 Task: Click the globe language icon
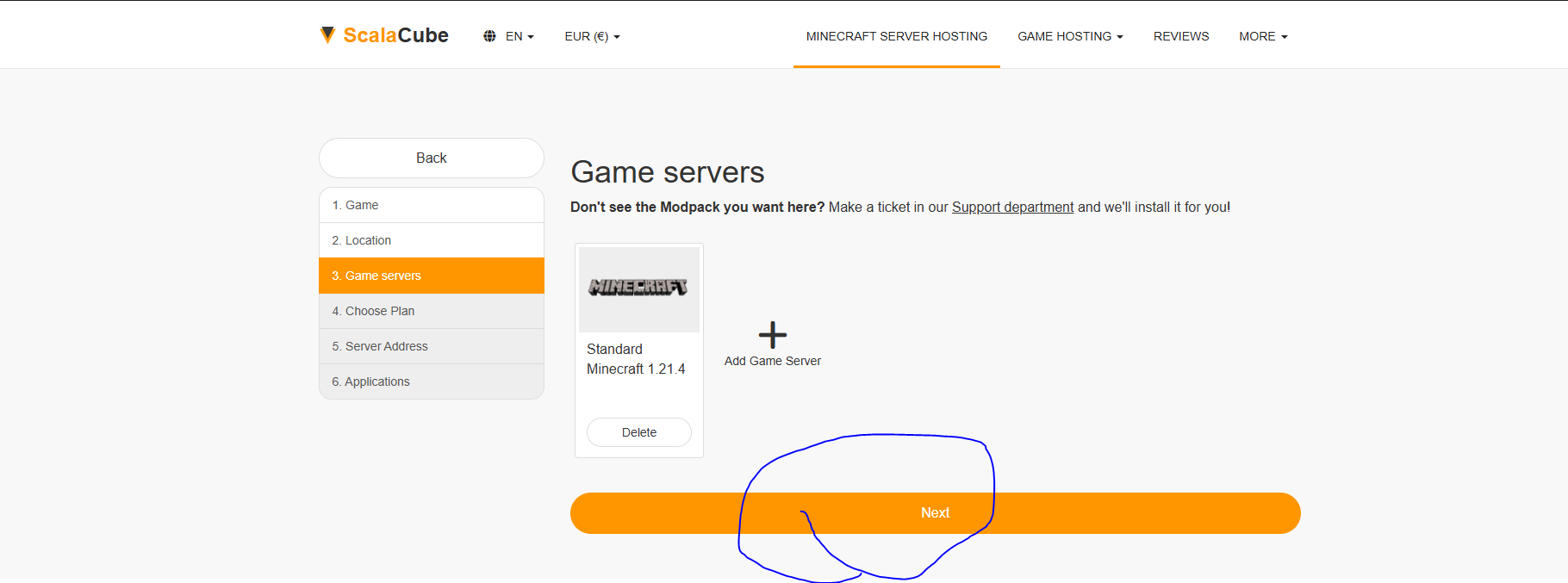click(x=489, y=36)
